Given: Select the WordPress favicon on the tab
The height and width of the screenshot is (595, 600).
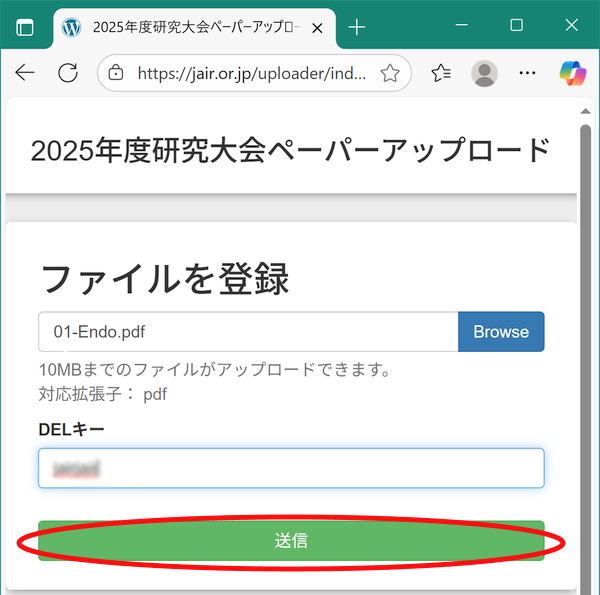Looking at the screenshot, I should pos(71,28).
